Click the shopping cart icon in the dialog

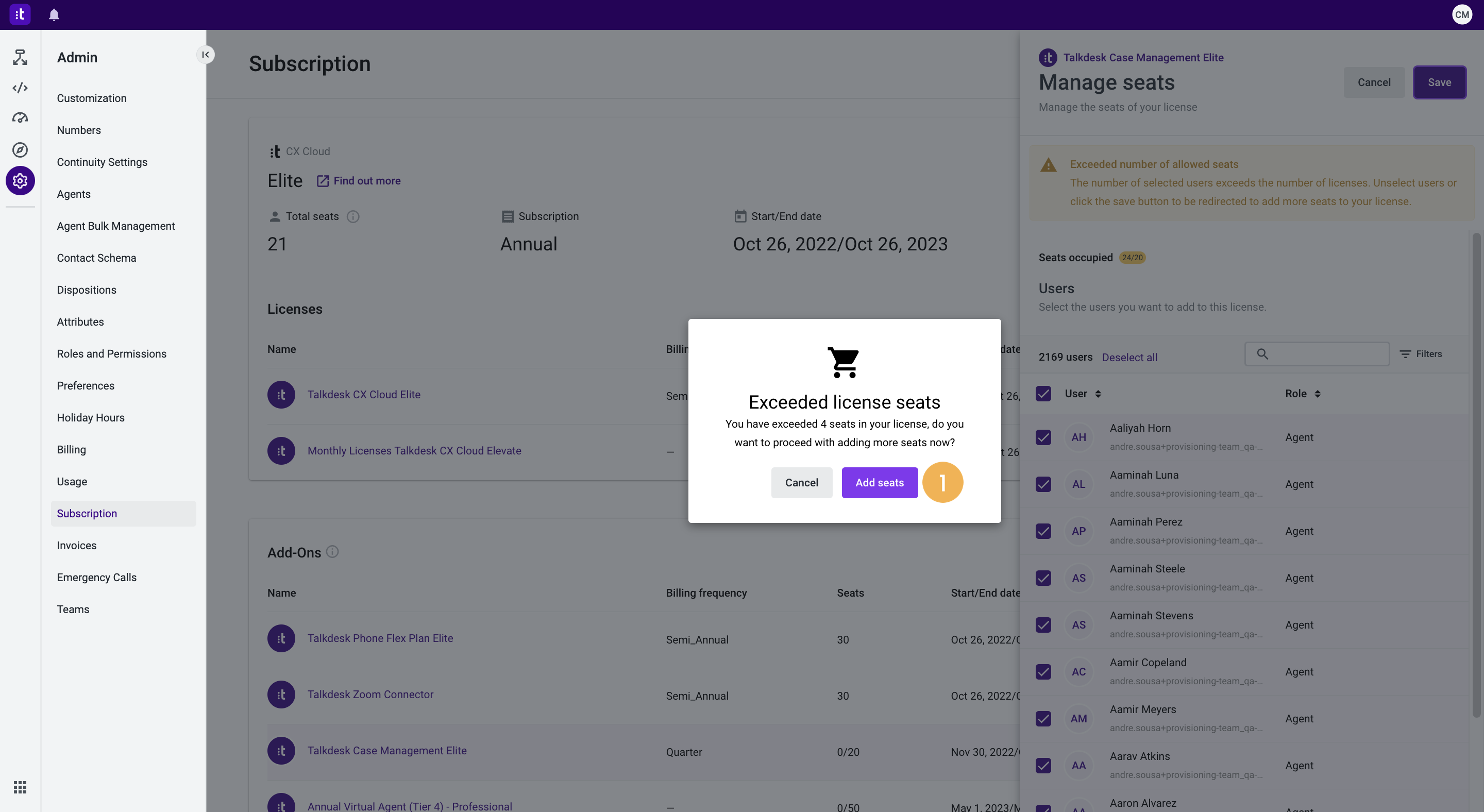pos(844,362)
